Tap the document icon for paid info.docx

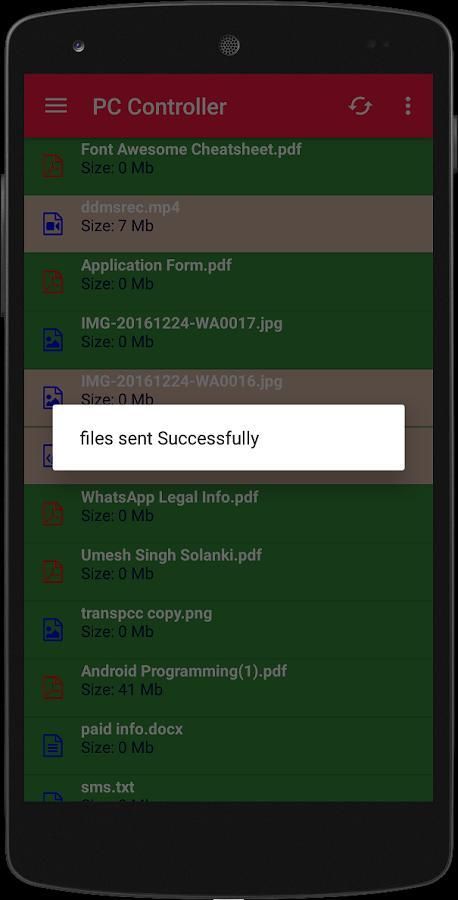click(53, 746)
